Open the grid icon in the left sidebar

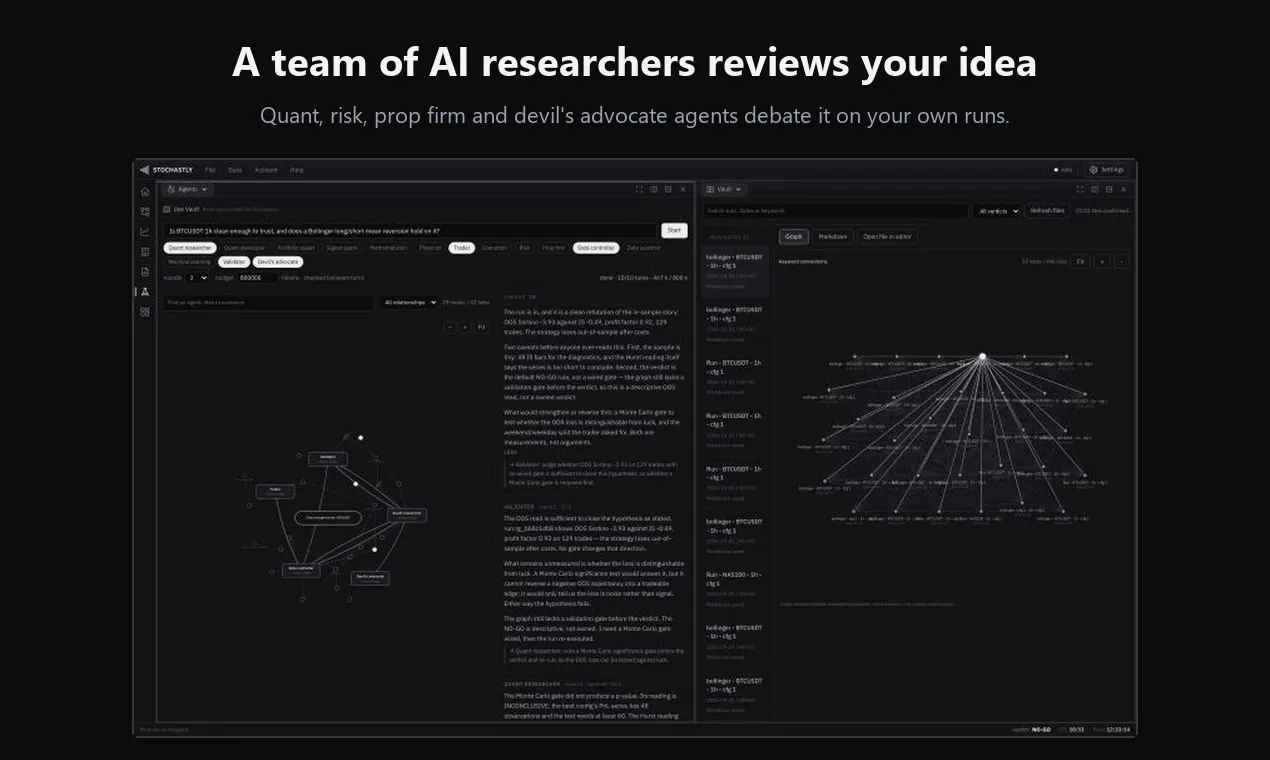click(145, 312)
